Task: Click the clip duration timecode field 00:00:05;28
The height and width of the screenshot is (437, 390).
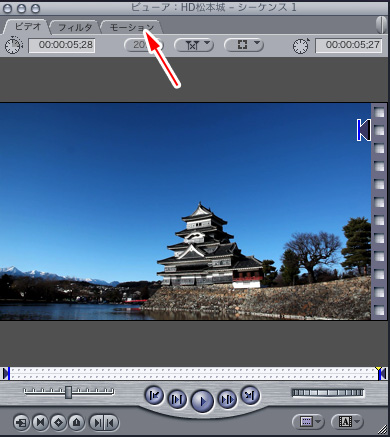Action: [62, 45]
